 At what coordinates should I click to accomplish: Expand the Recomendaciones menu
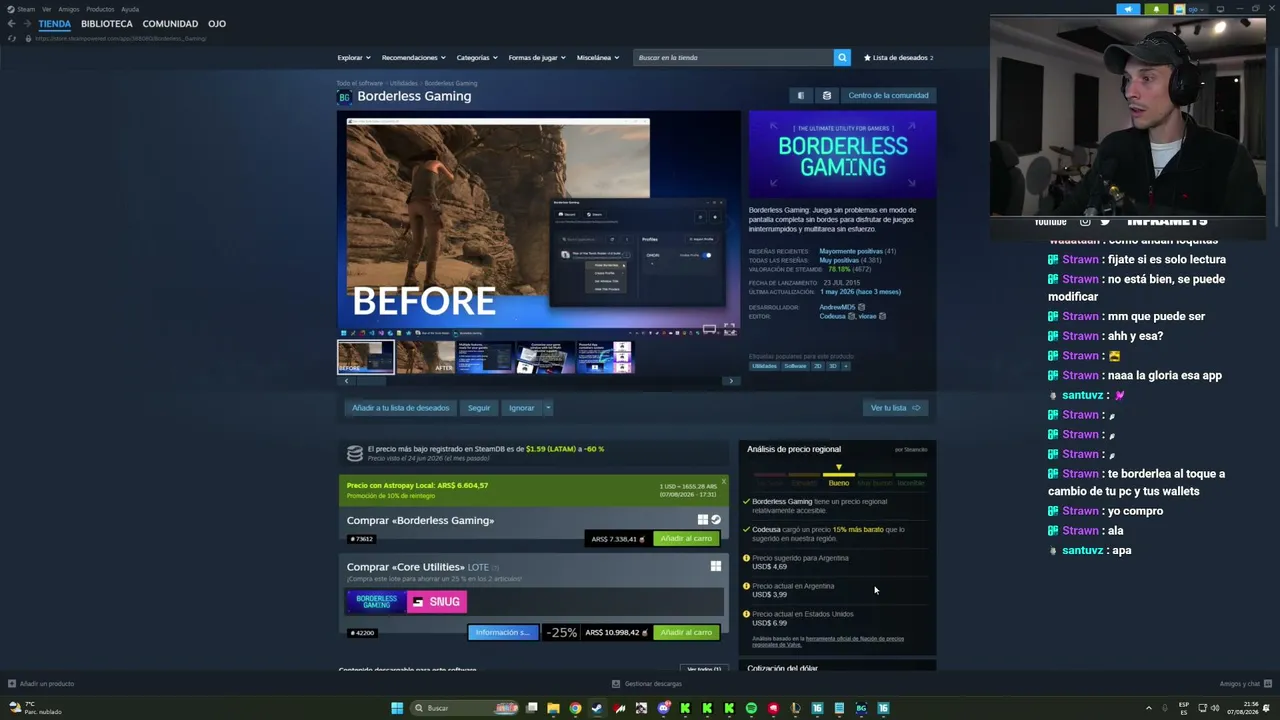(x=413, y=58)
